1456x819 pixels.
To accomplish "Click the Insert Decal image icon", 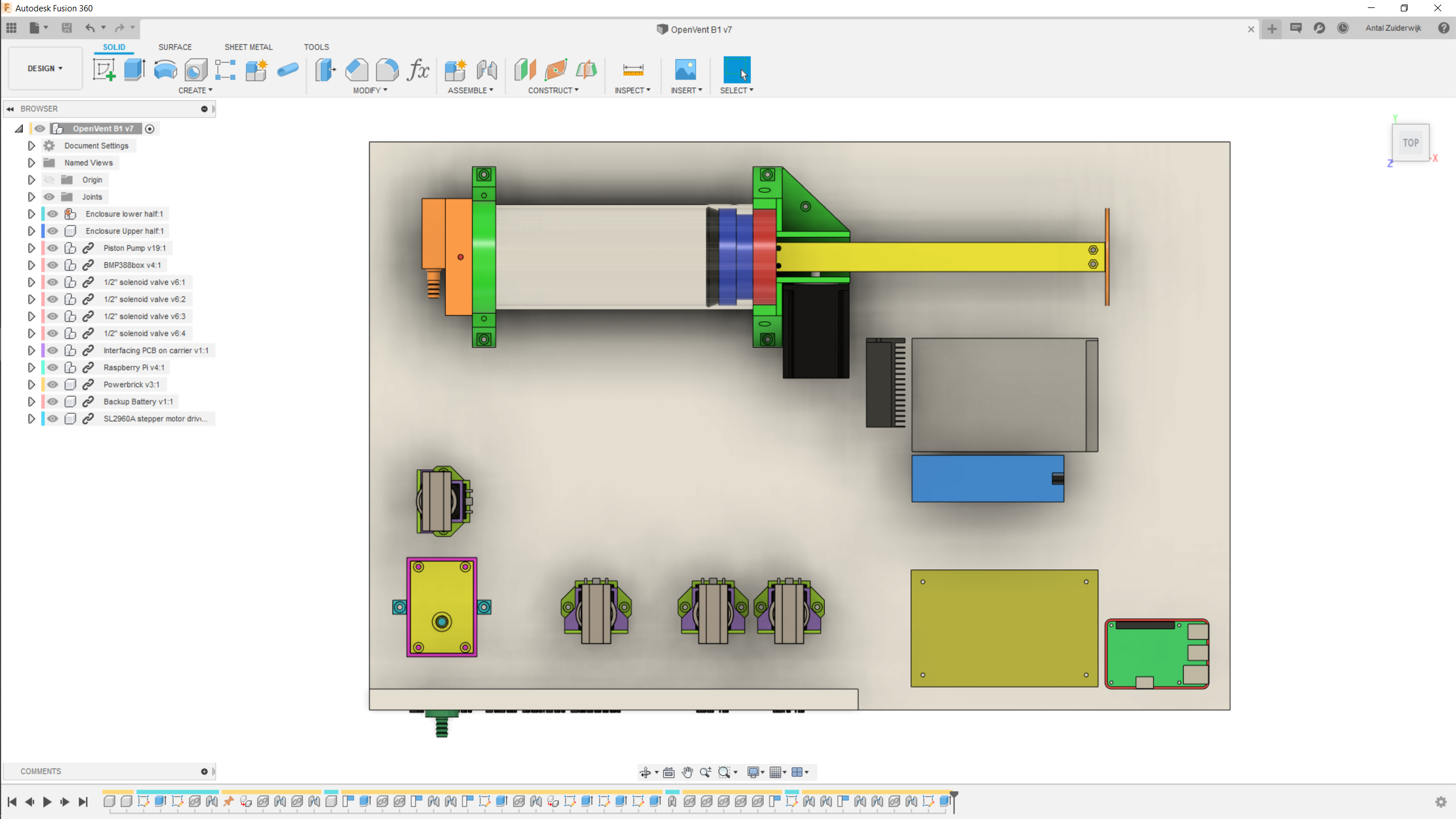I will point(685,70).
